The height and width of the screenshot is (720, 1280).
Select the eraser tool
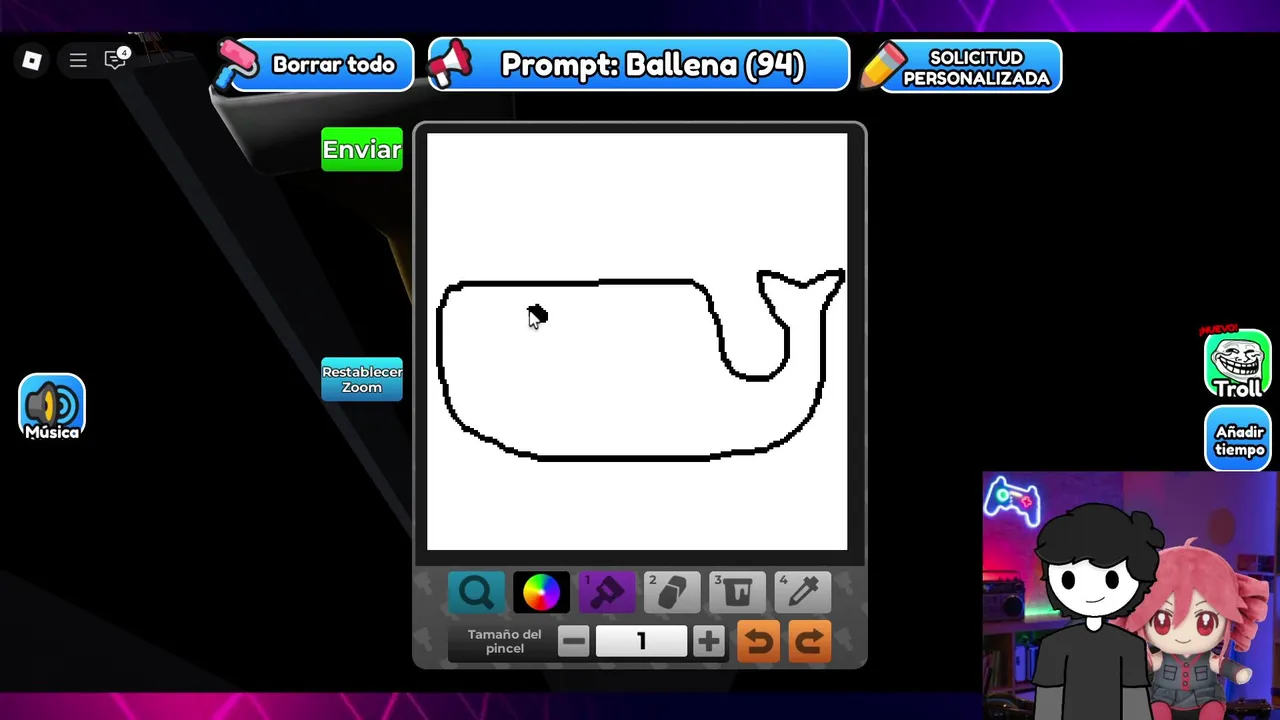click(672, 592)
